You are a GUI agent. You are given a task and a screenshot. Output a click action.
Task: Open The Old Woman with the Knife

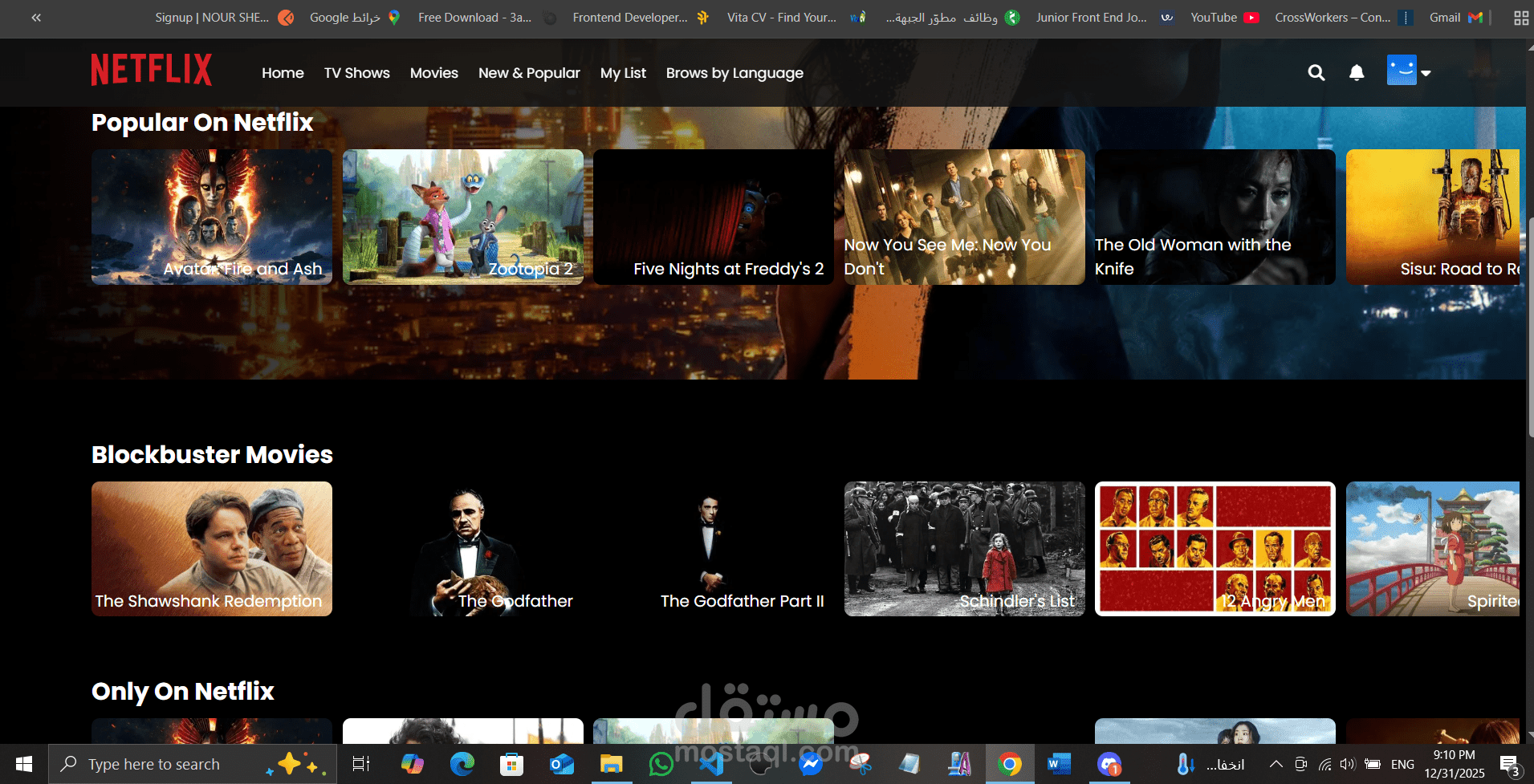tap(1215, 217)
